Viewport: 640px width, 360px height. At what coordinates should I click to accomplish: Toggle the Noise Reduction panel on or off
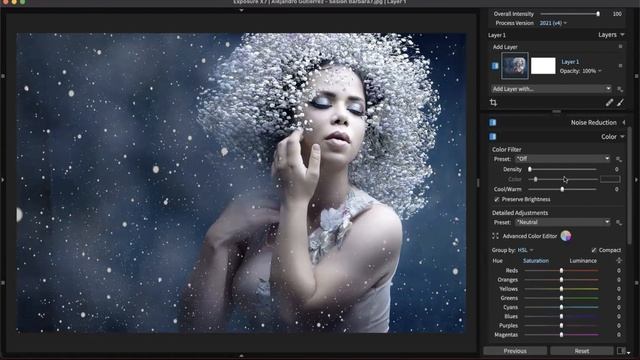tap(493, 122)
